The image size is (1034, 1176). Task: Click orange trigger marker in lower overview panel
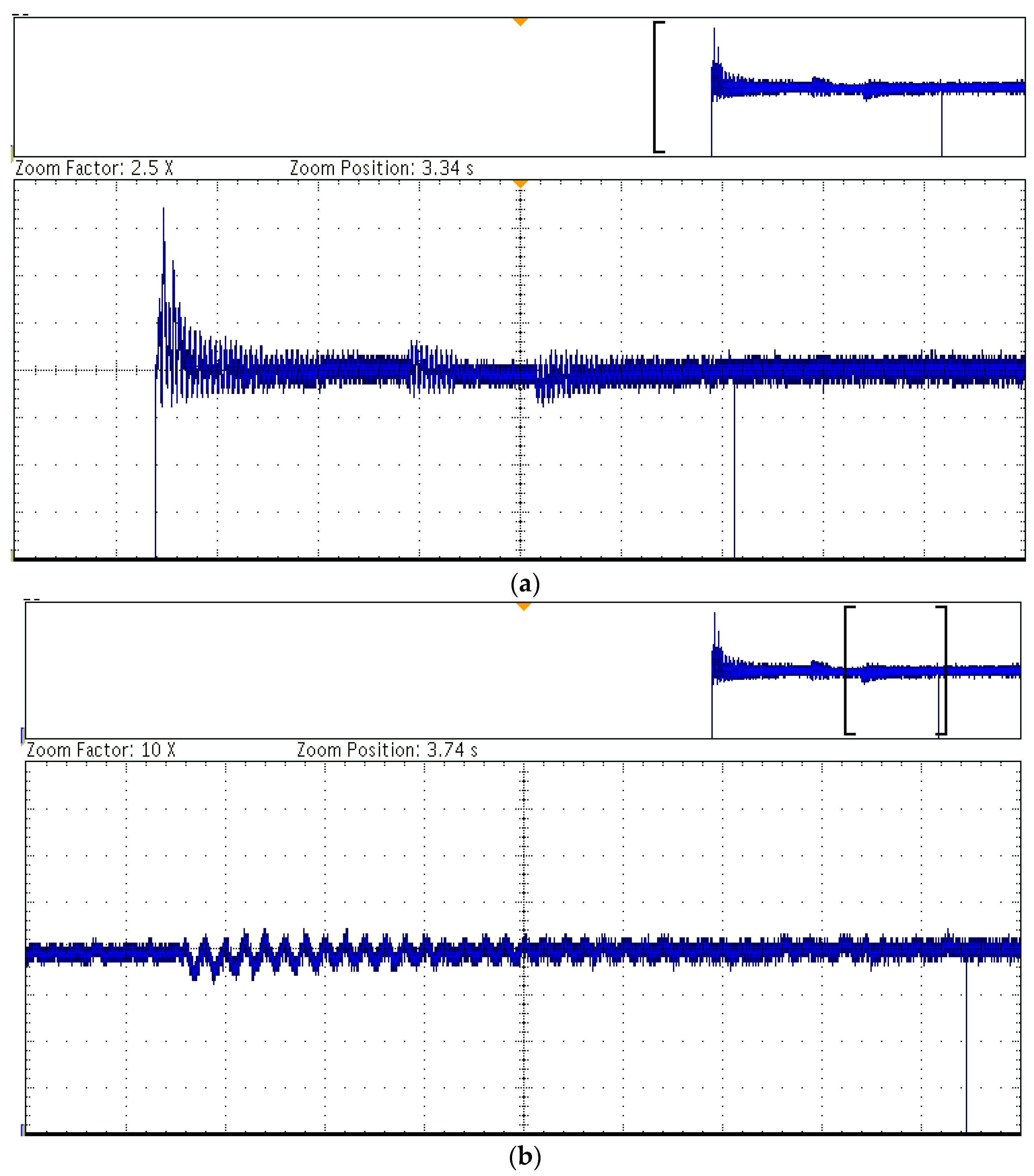(523, 606)
